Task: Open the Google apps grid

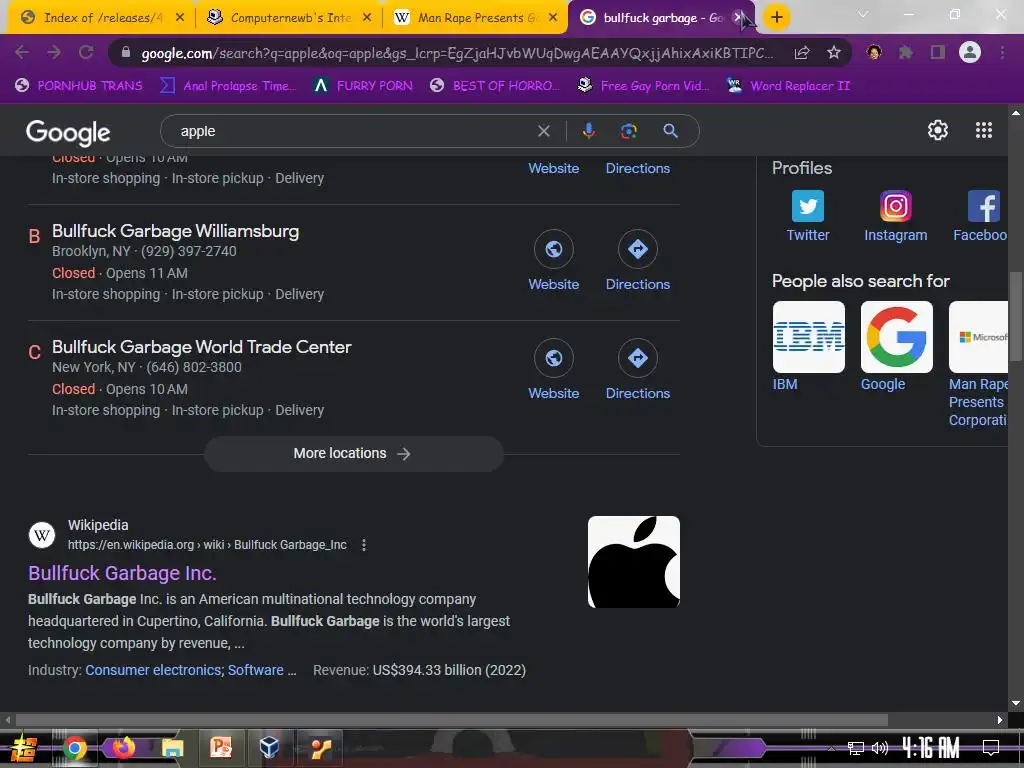Action: tap(984, 130)
